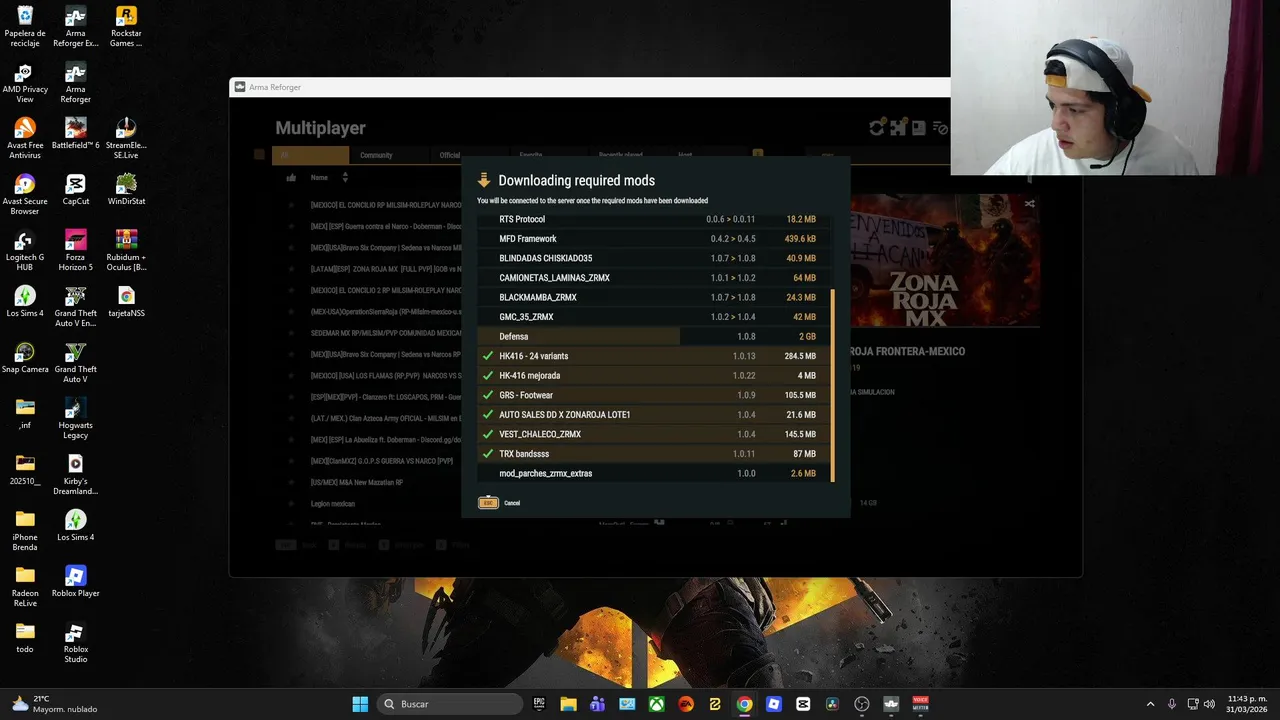
Task: Open DaVinci Resolve from taskbar
Action: tap(832, 704)
